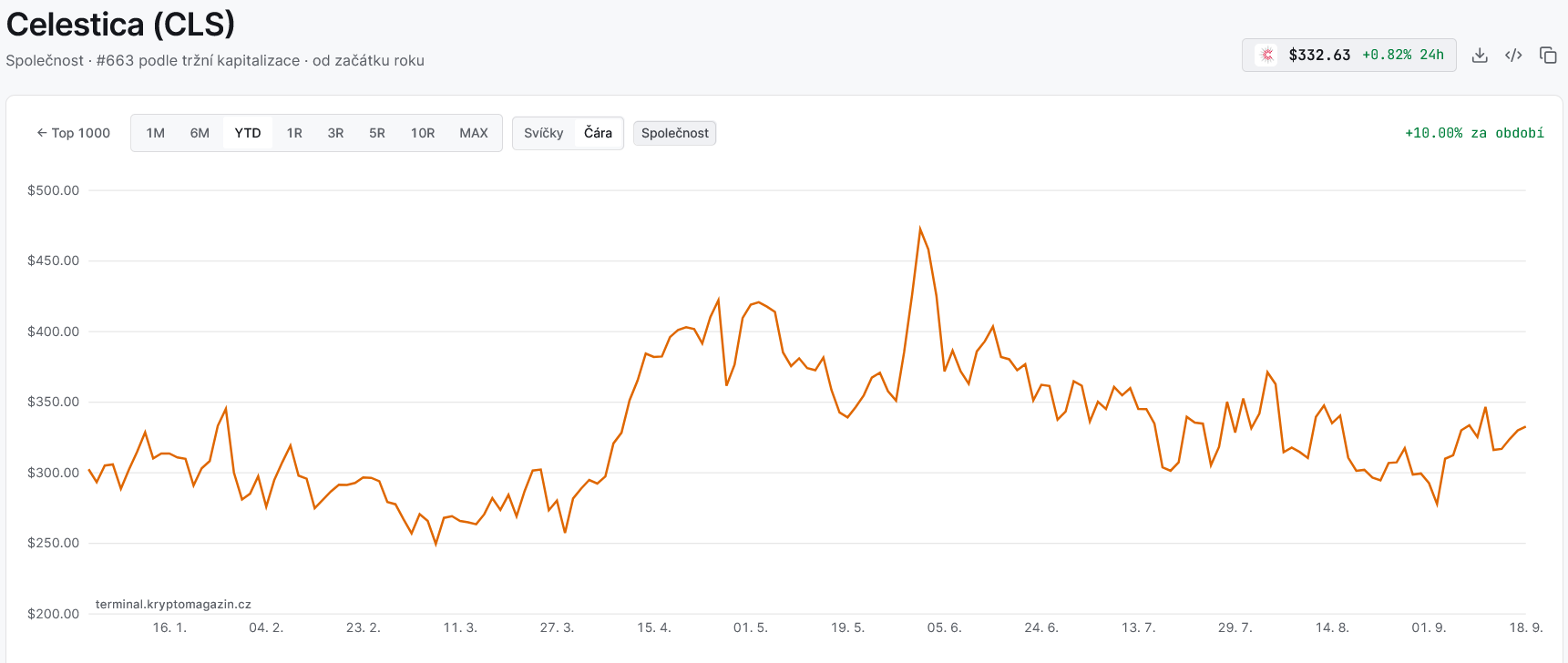Click the $250.00 axis label
1568x663 pixels.
53,543
